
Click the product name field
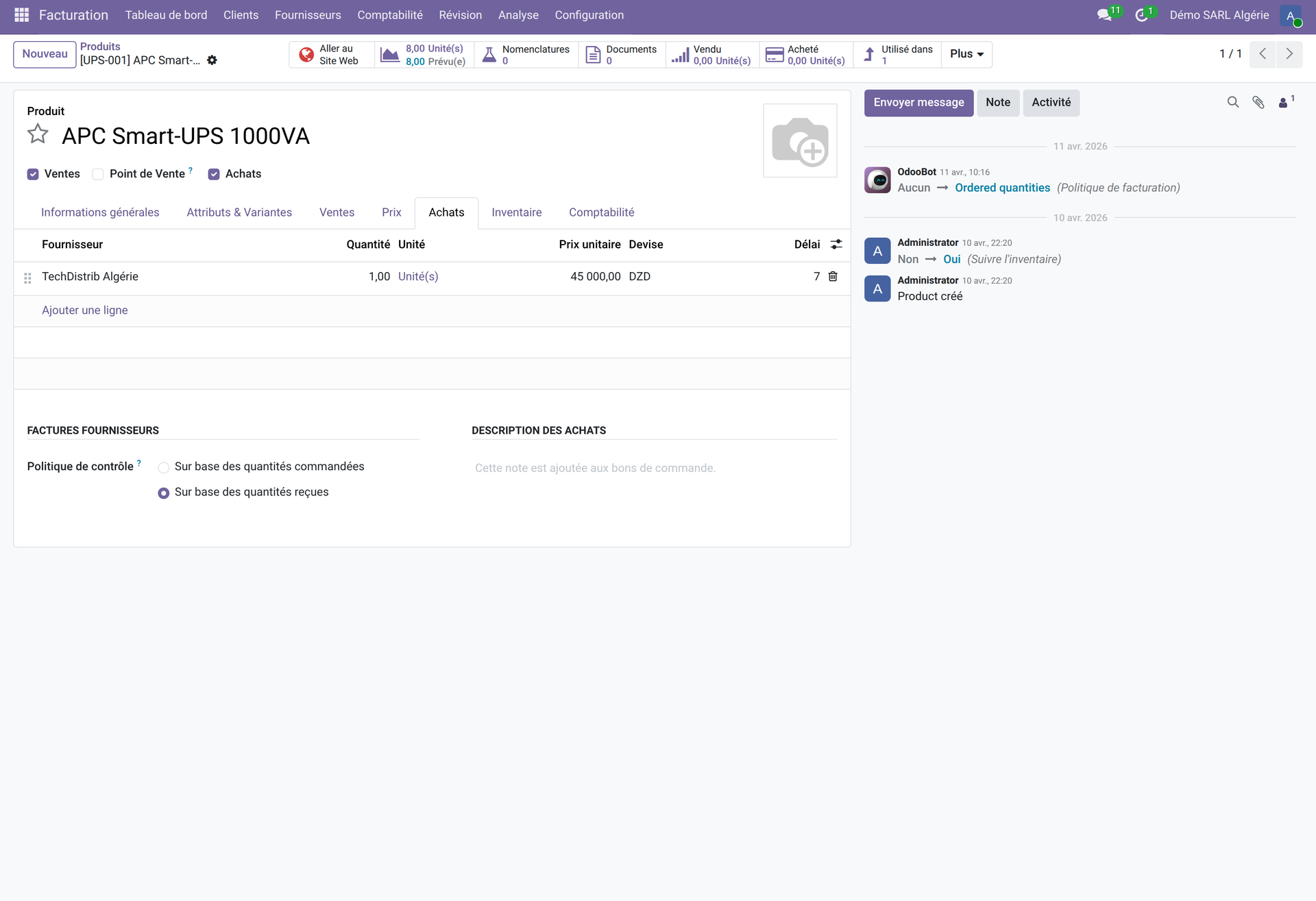coord(404,136)
